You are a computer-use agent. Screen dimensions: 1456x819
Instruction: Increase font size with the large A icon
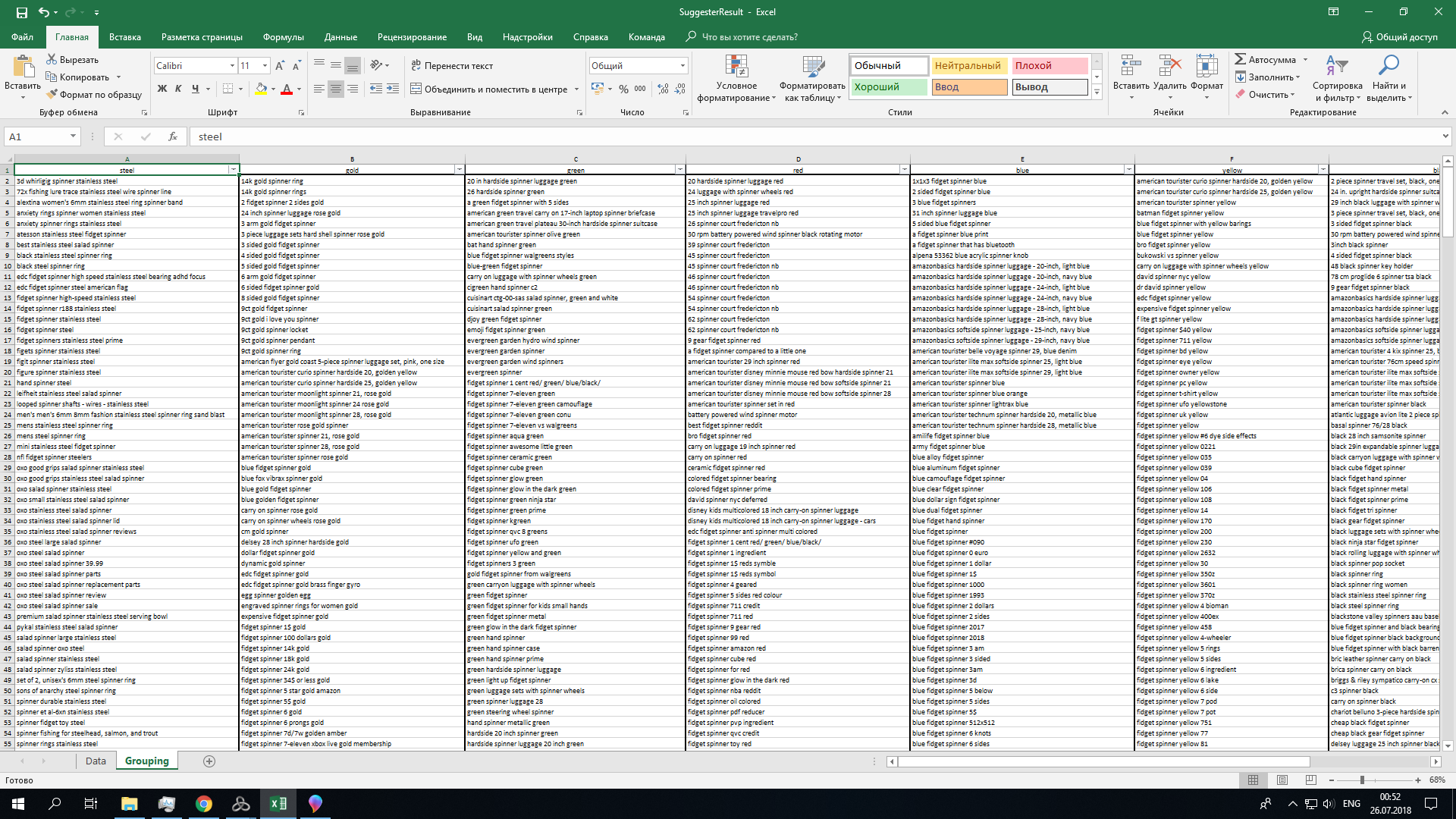click(280, 66)
